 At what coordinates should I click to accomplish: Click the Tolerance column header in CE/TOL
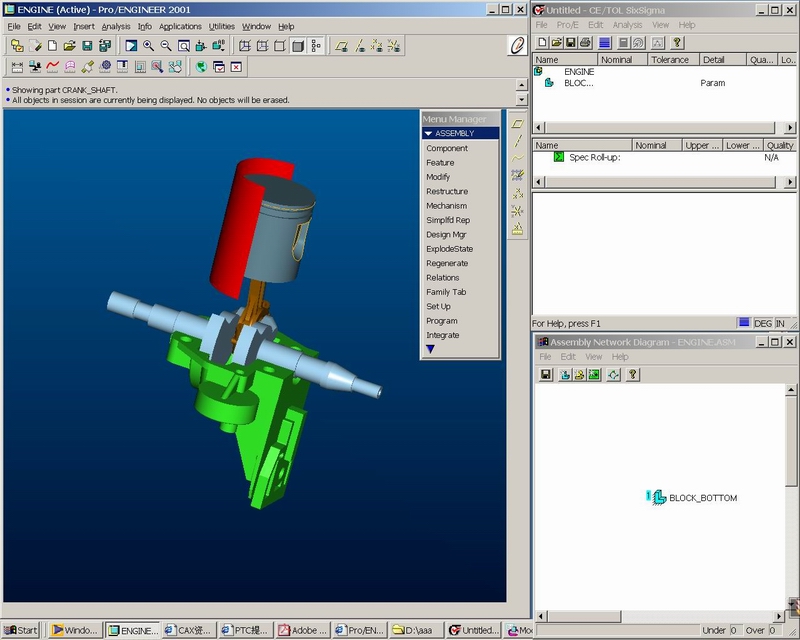click(x=673, y=60)
